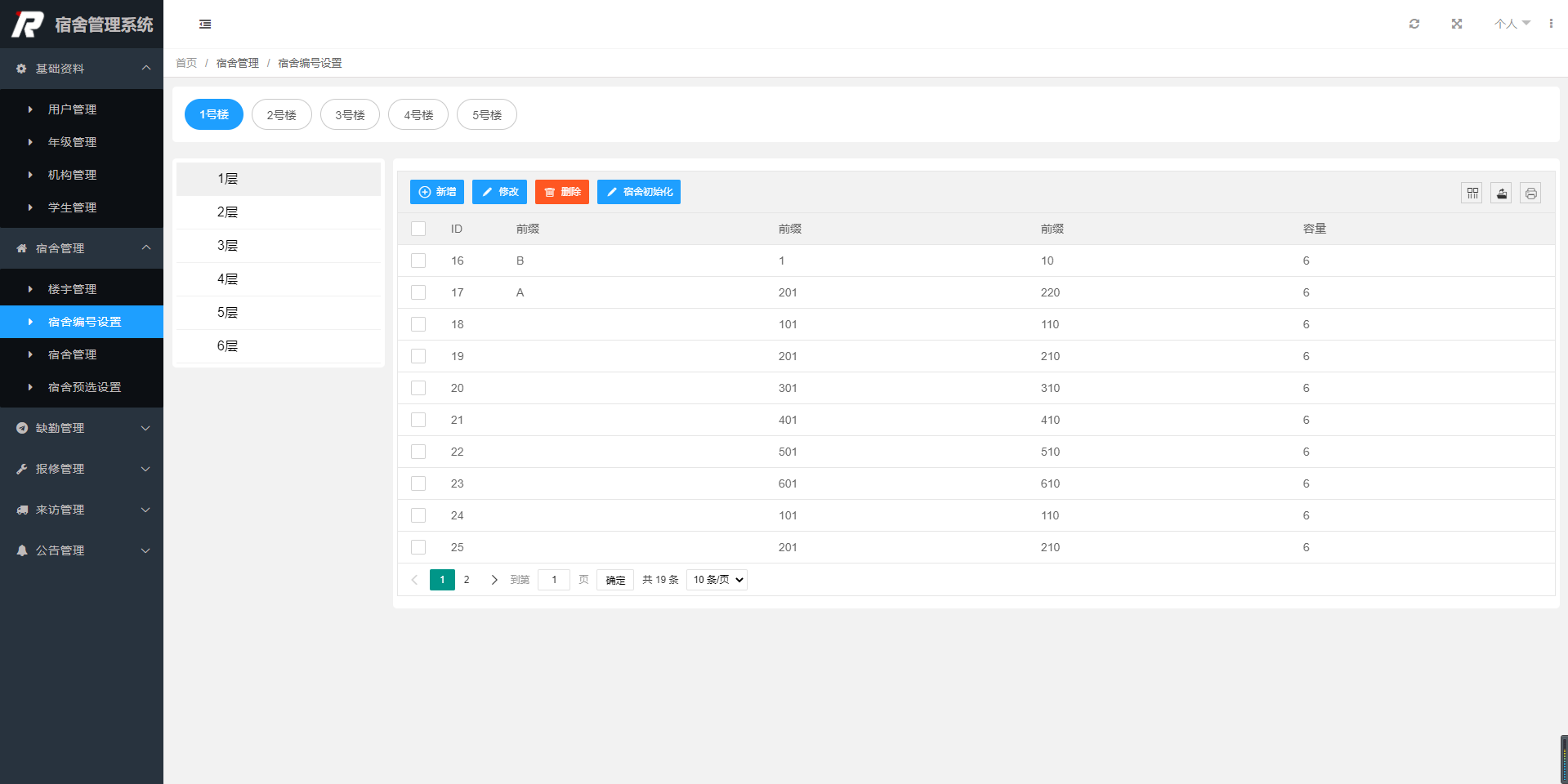Click the 来访管理 sidebar icon
1568x784 pixels.
[x=22, y=510]
